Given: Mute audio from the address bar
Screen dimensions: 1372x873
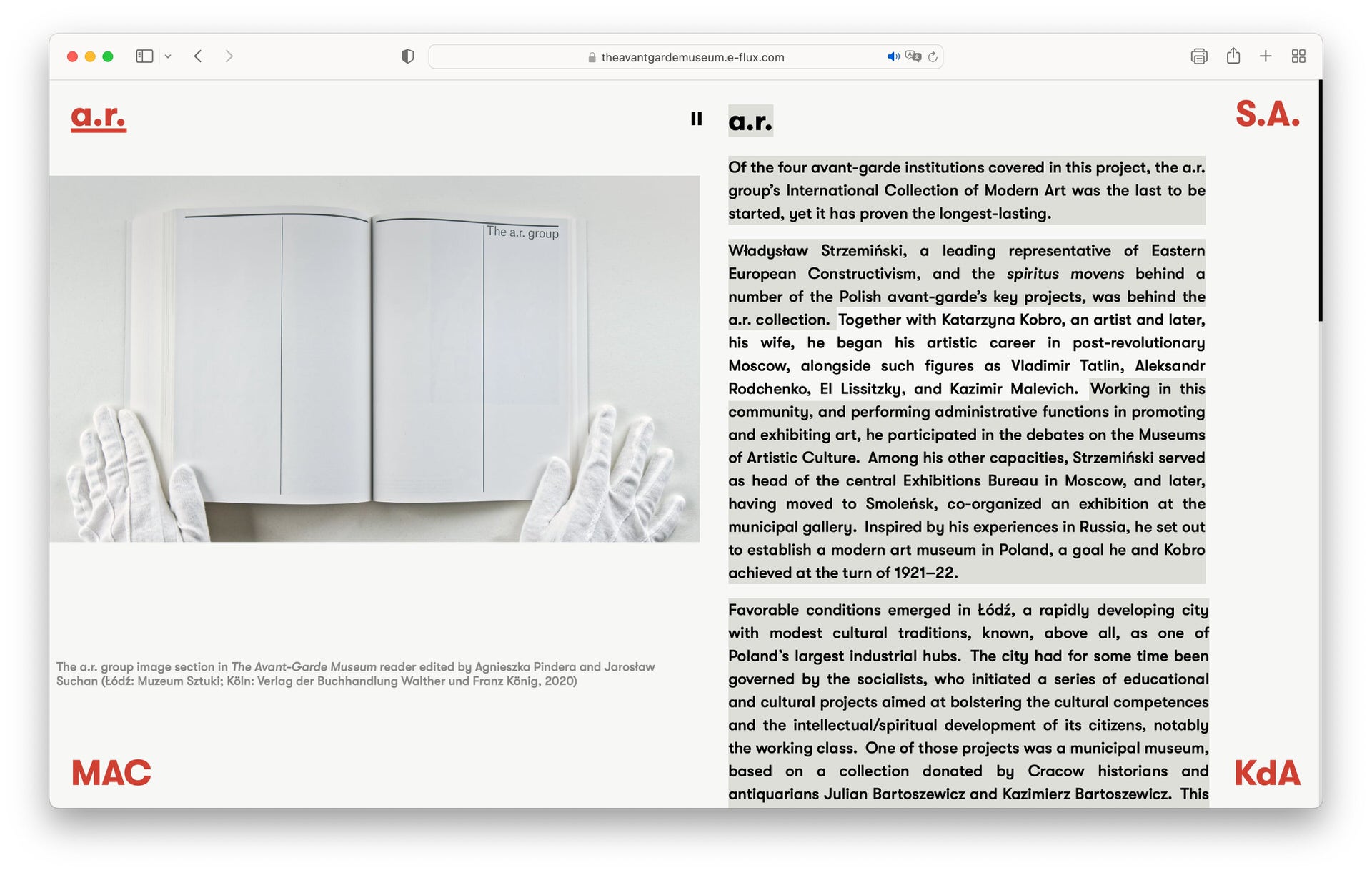Looking at the screenshot, I should (x=893, y=56).
